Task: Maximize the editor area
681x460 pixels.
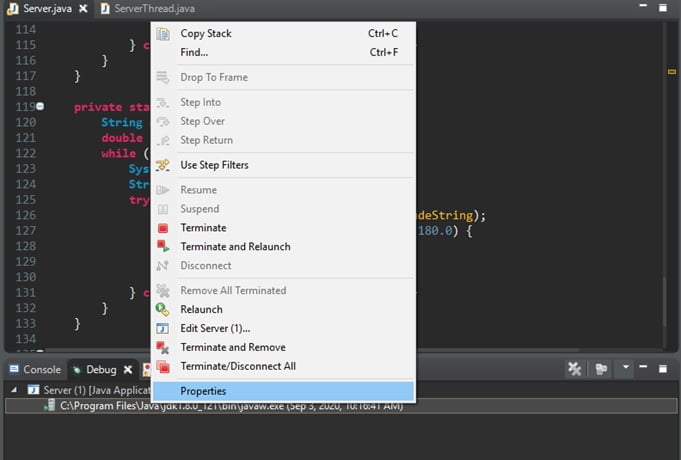Action: click(663, 8)
